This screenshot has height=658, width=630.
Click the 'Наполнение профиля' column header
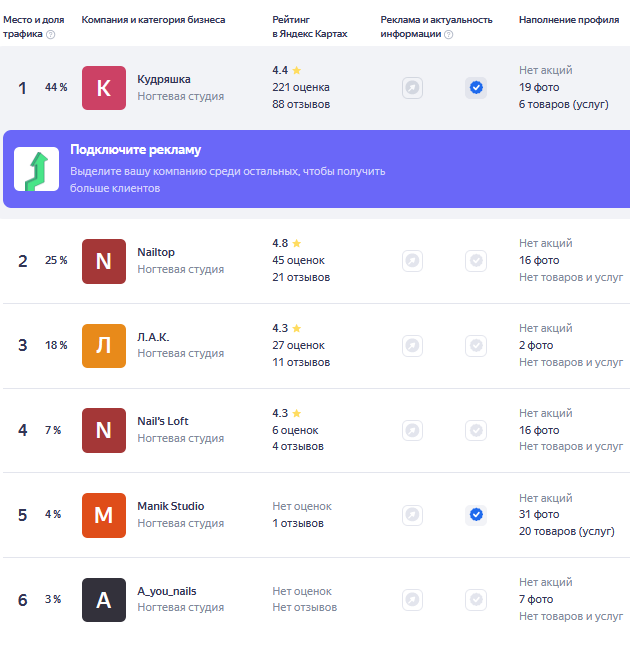569,20
